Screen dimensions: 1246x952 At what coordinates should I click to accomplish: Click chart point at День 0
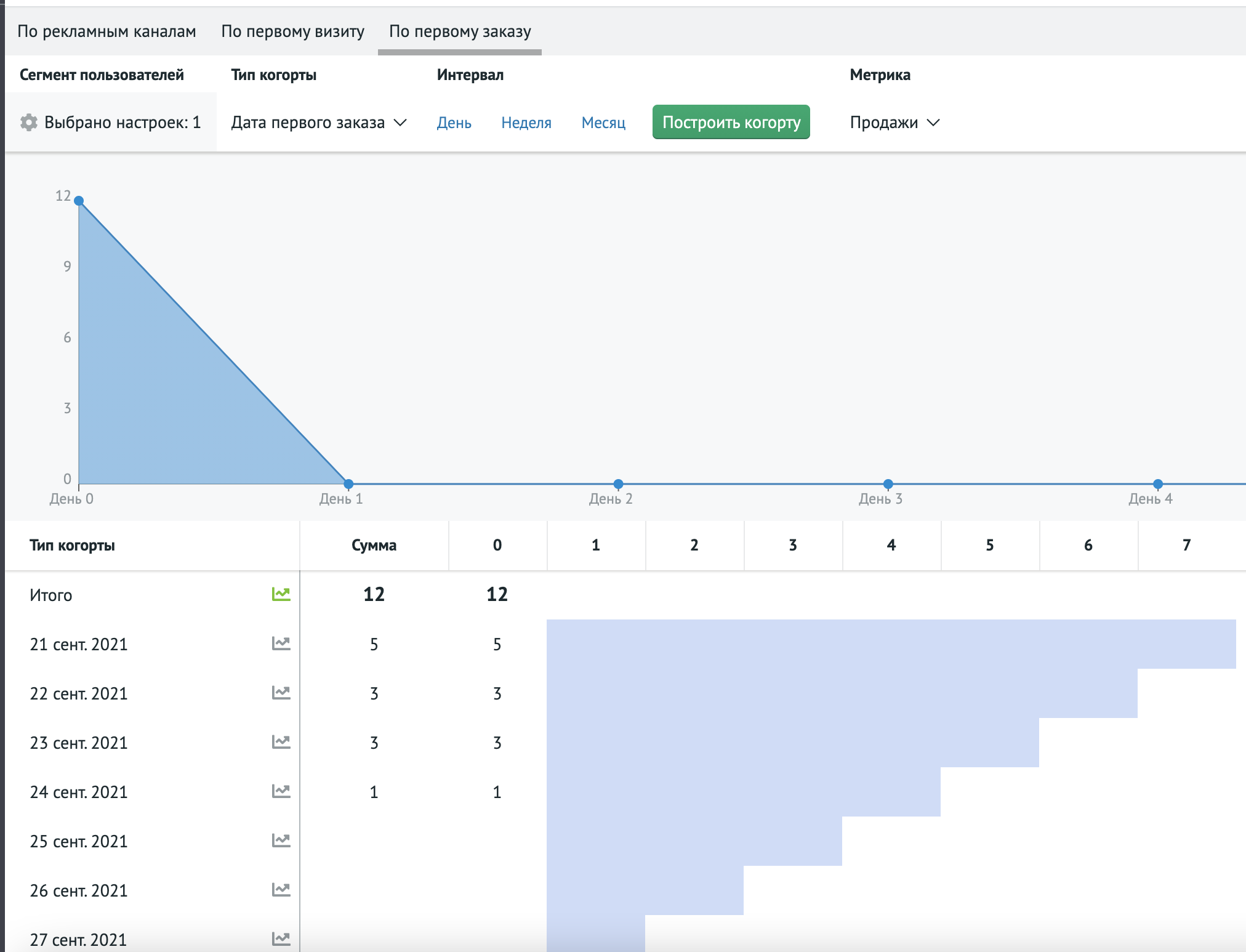pyautogui.click(x=79, y=201)
